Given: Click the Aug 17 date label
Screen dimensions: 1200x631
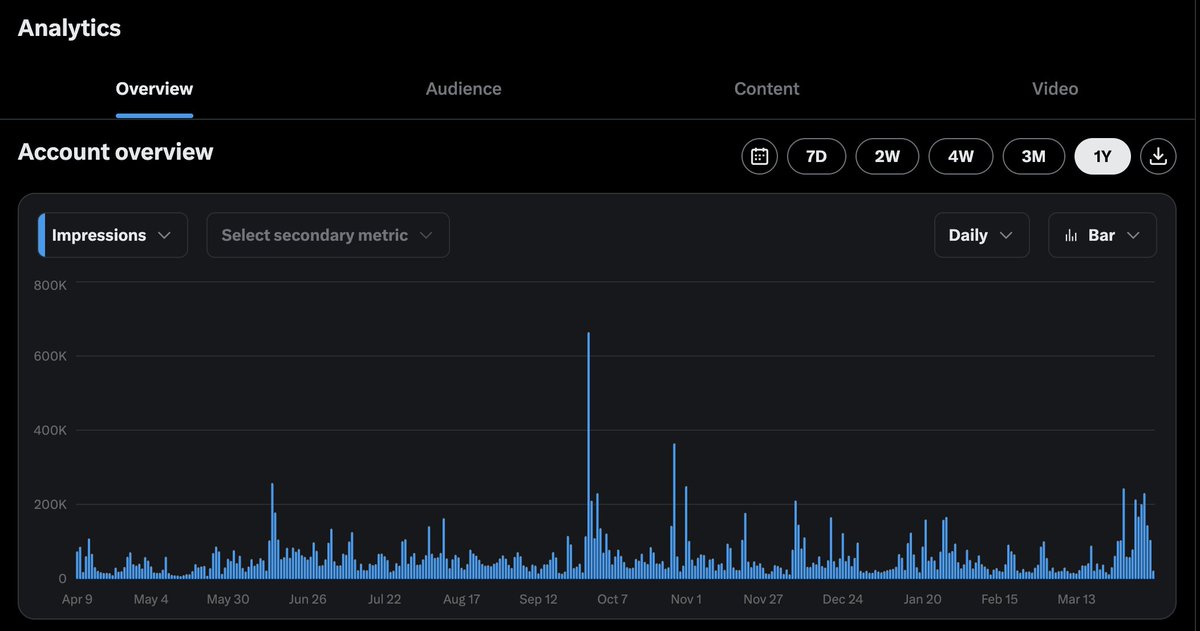Looking at the screenshot, I should 461,599.
